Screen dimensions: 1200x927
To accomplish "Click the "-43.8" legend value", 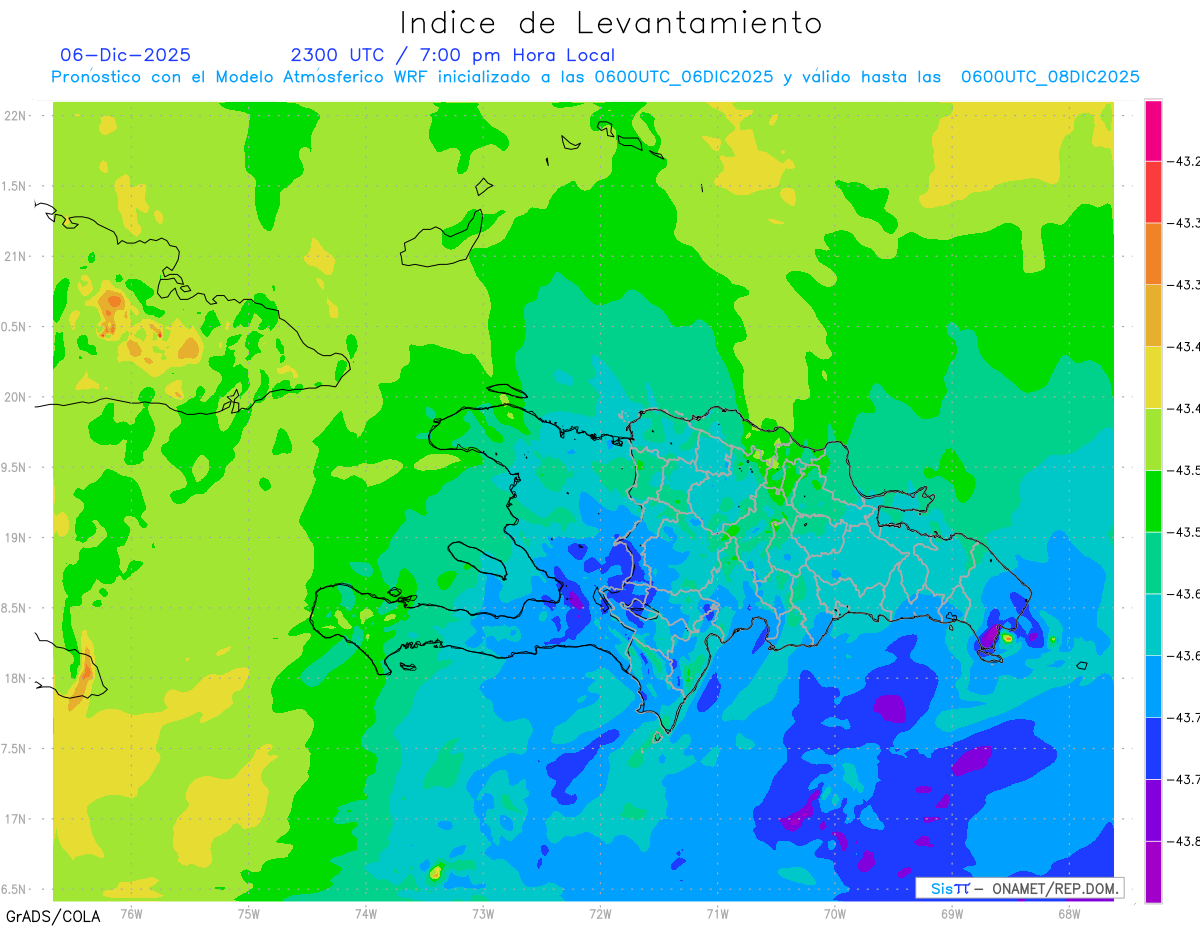I will coord(1185,842).
